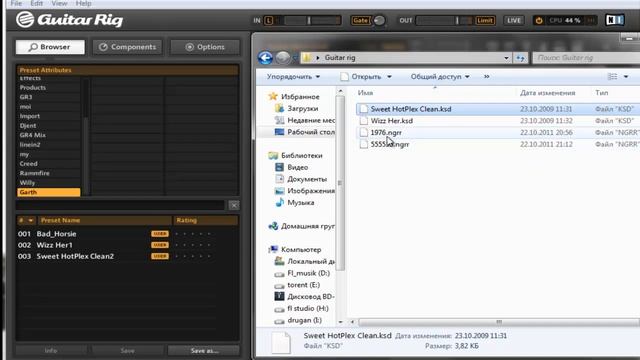Image resolution: width=640 pixels, height=360 pixels.
Task: Click the folder search field
Action: coord(587,58)
